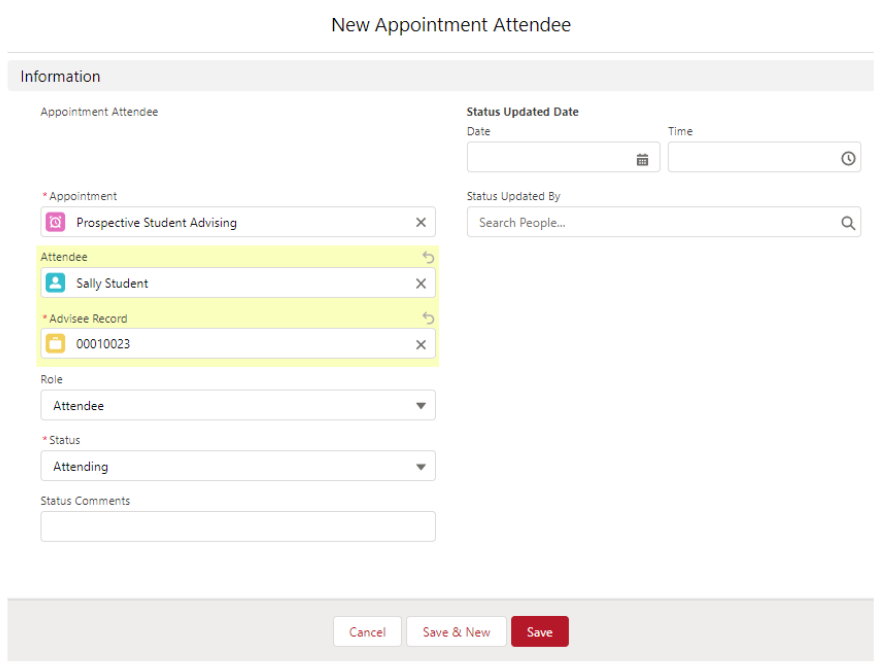The width and height of the screenshot is (876, 663).
Task: Click the red Save button
Action: coord(540,632)
